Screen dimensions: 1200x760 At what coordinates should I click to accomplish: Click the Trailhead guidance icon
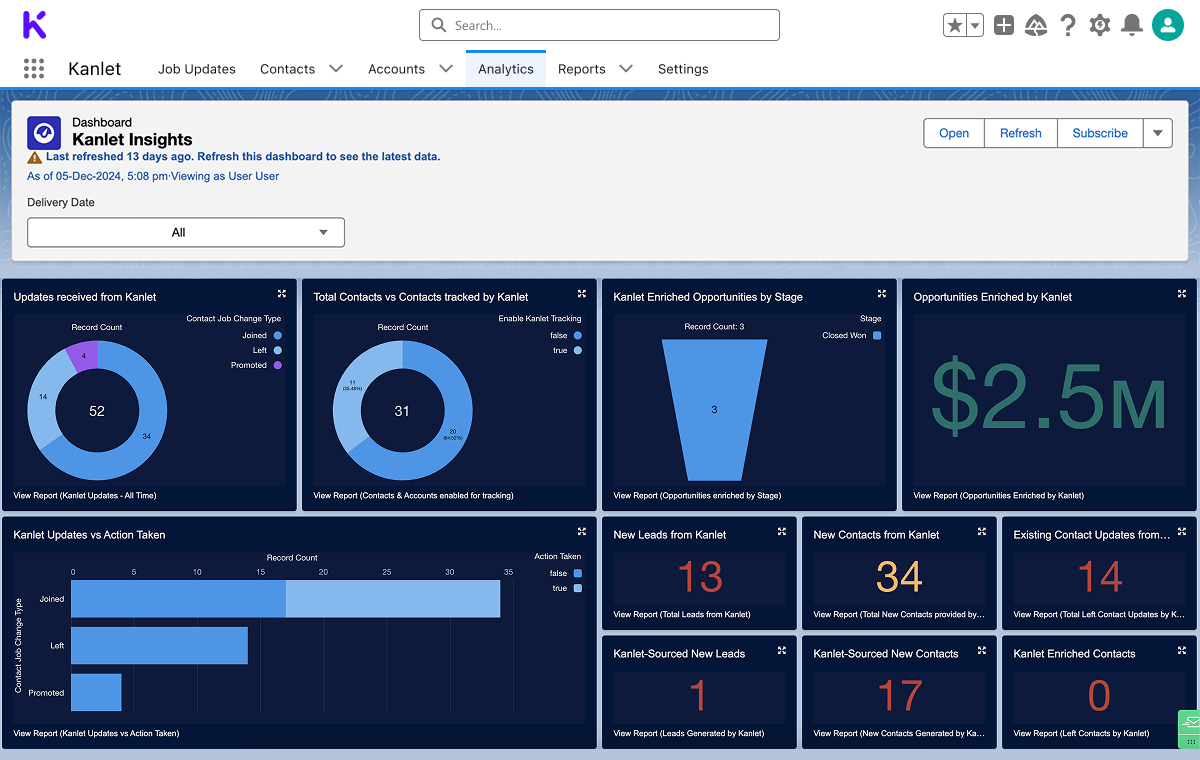[x=1036, y=26]
